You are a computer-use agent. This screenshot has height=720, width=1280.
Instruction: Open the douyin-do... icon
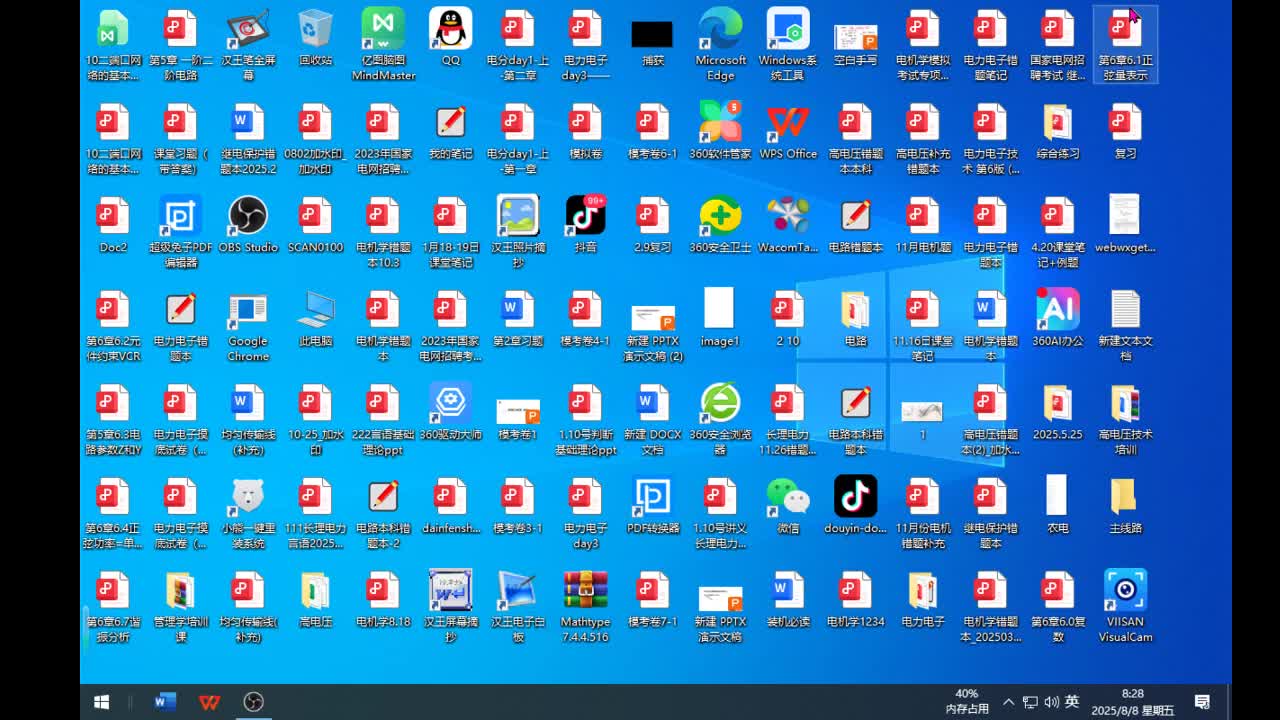(855, 506)
